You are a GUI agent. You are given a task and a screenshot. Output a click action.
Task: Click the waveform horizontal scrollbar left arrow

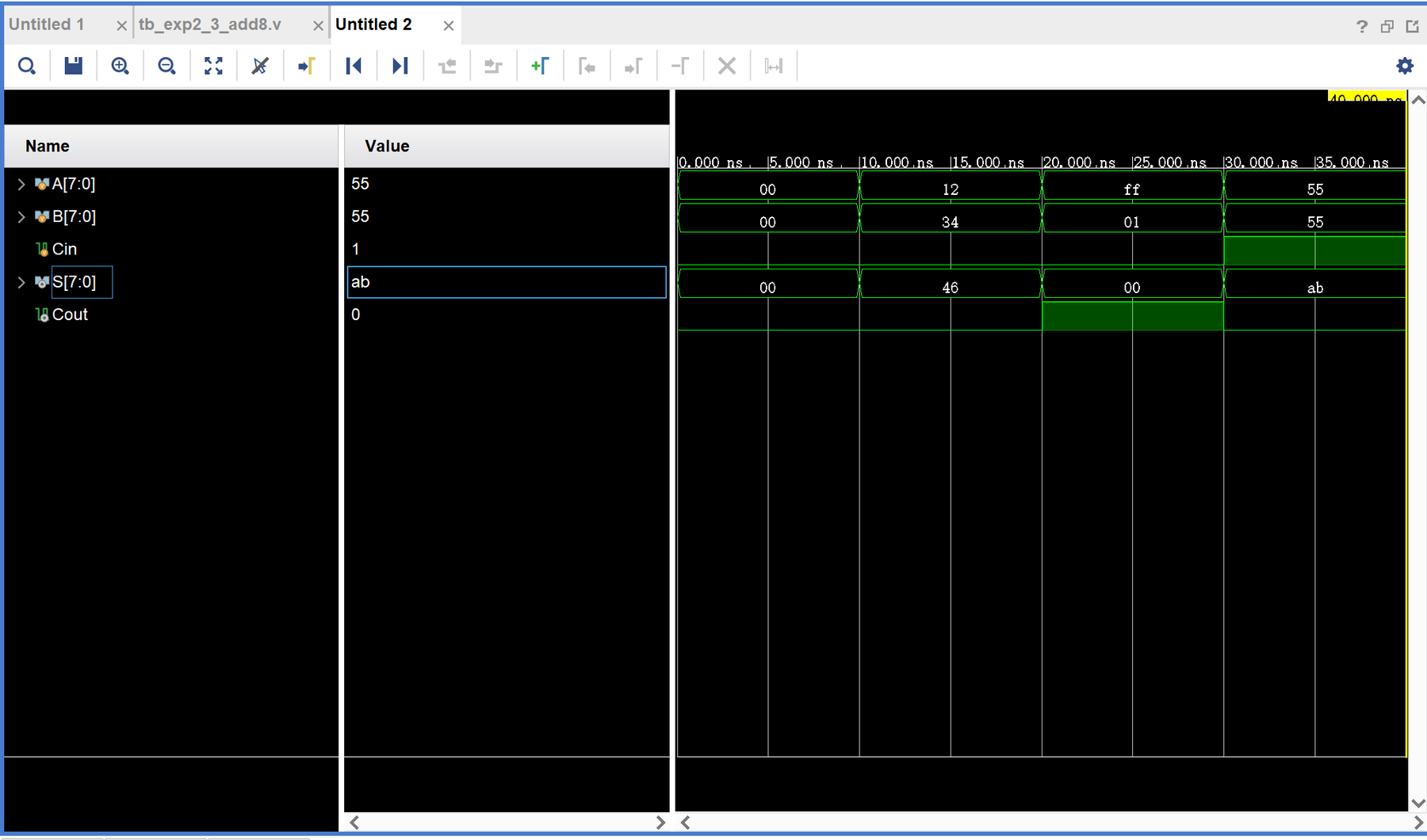pyautogui.click(x=685, y=823)
